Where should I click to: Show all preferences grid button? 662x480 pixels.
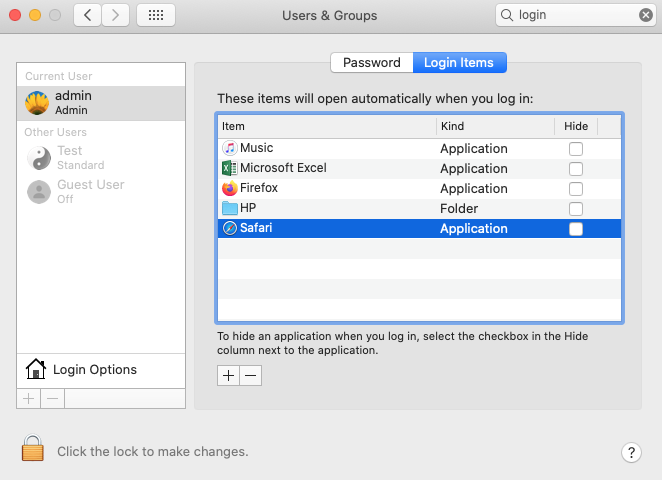click(155, 15)
